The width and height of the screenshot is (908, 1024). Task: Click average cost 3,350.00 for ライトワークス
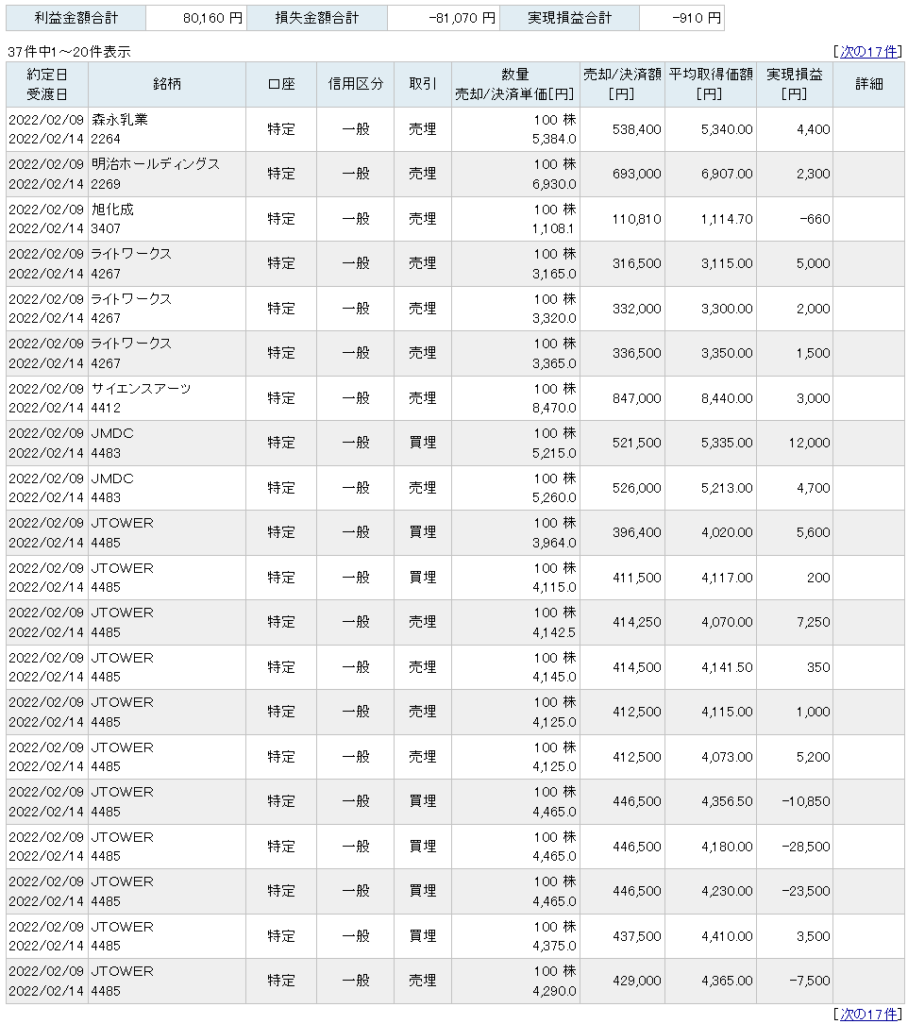pos(726,353)
